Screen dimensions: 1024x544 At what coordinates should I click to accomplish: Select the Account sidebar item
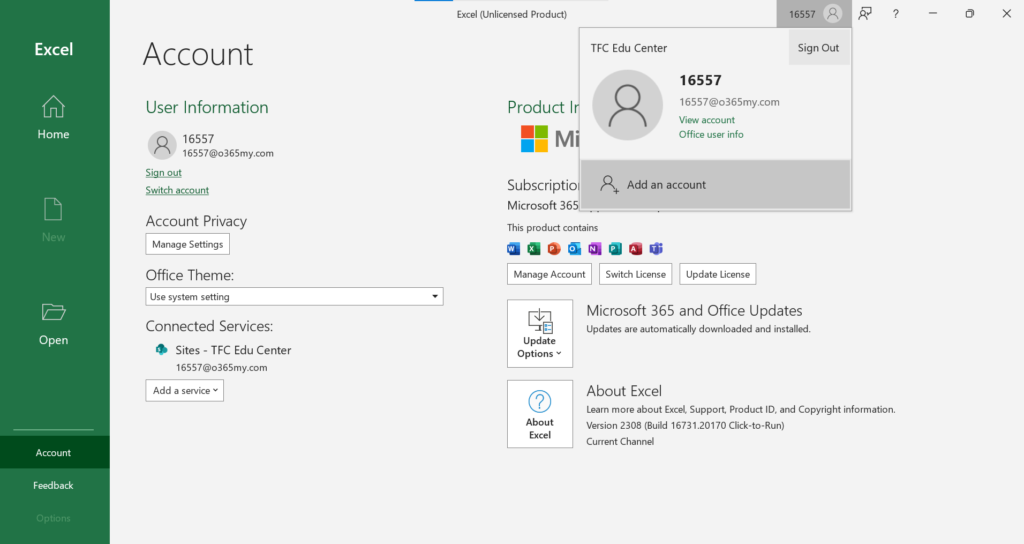coord(54,453)
